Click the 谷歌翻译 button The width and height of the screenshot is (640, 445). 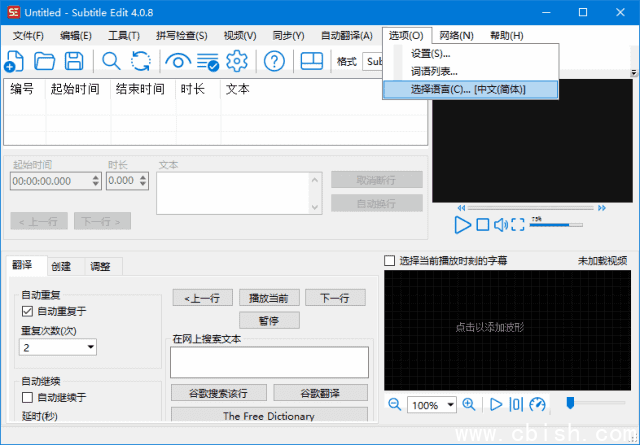coord(320,392)
